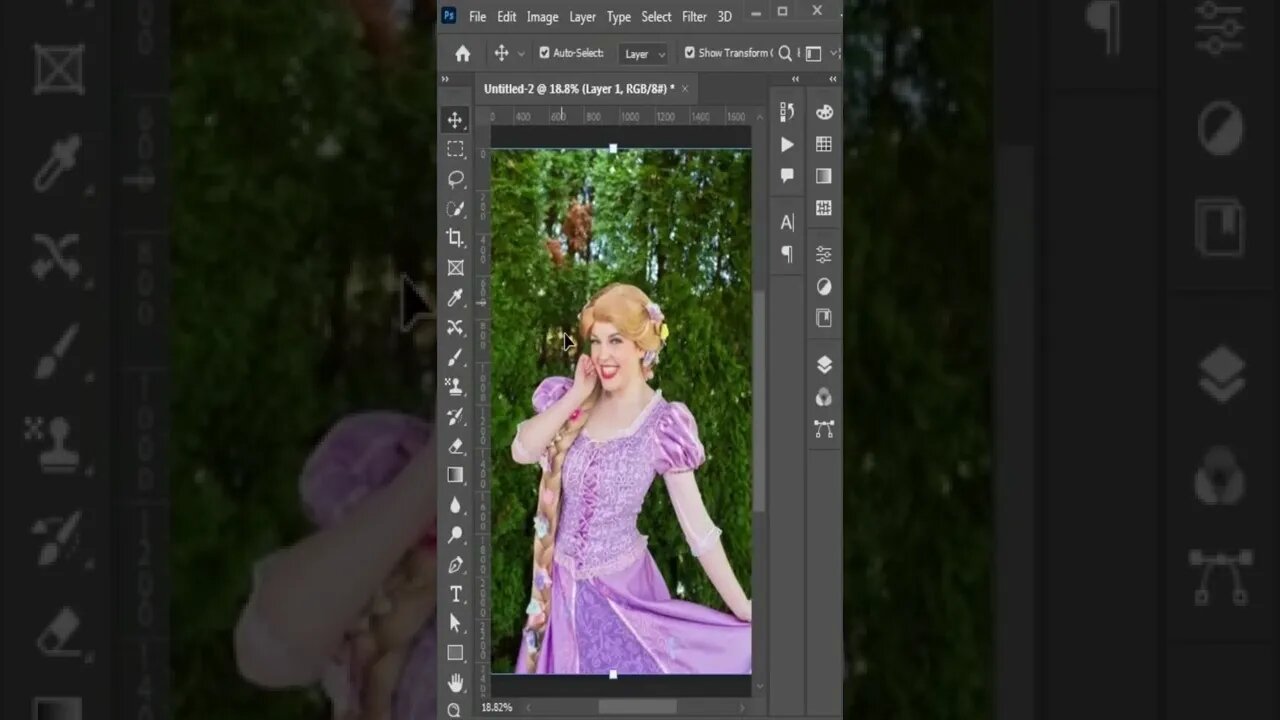Select the History Brush tool

tap(455, 416)
